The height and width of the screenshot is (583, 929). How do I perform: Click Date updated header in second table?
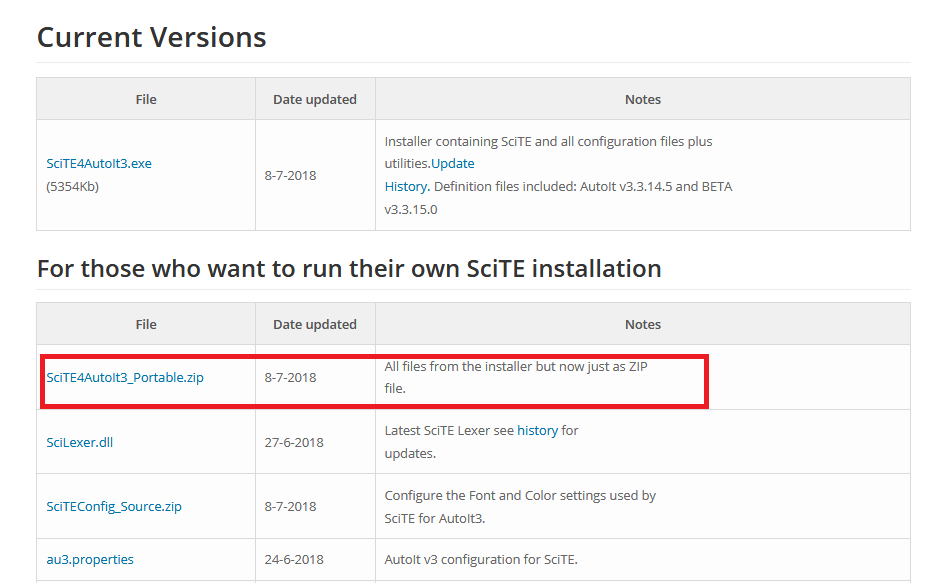pos(315,325)
